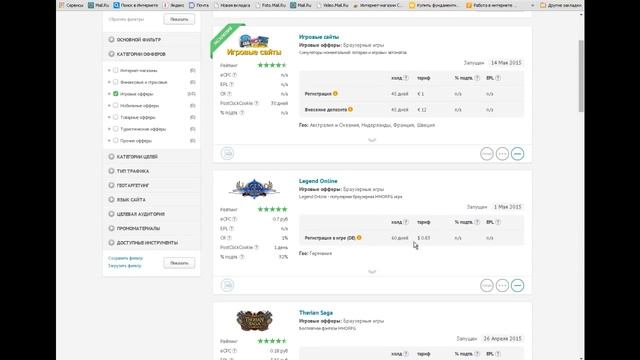Expand the Геотаргетинг section
Viewport: 640px width, 360px height.
151,185
